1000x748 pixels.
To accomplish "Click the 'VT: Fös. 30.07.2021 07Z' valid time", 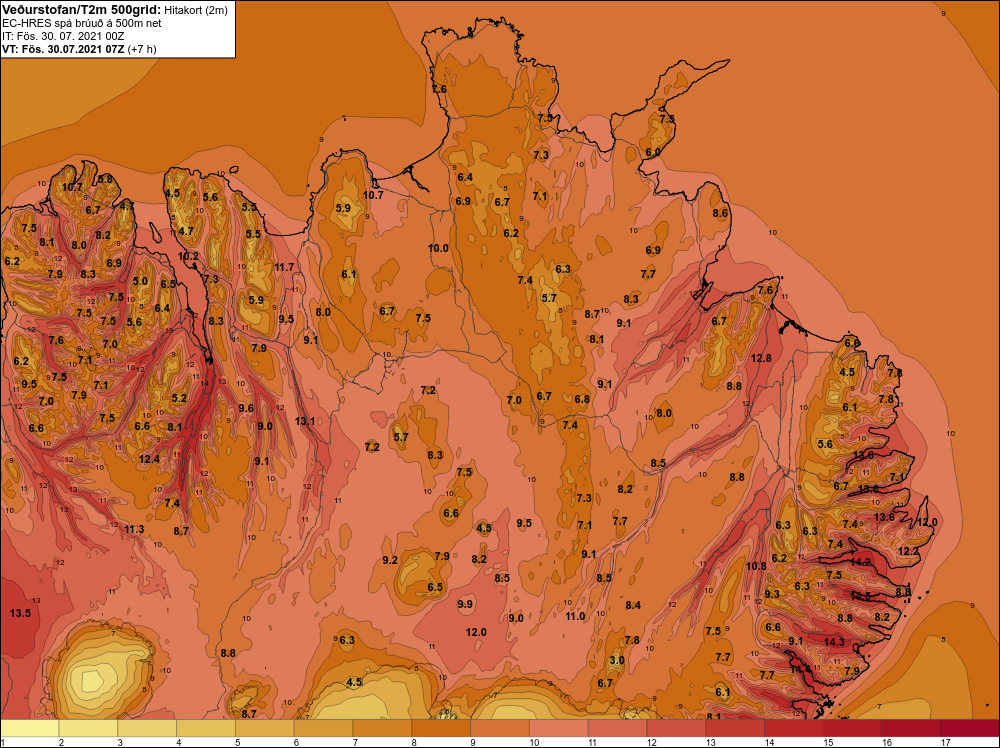I will click(63, 49).
